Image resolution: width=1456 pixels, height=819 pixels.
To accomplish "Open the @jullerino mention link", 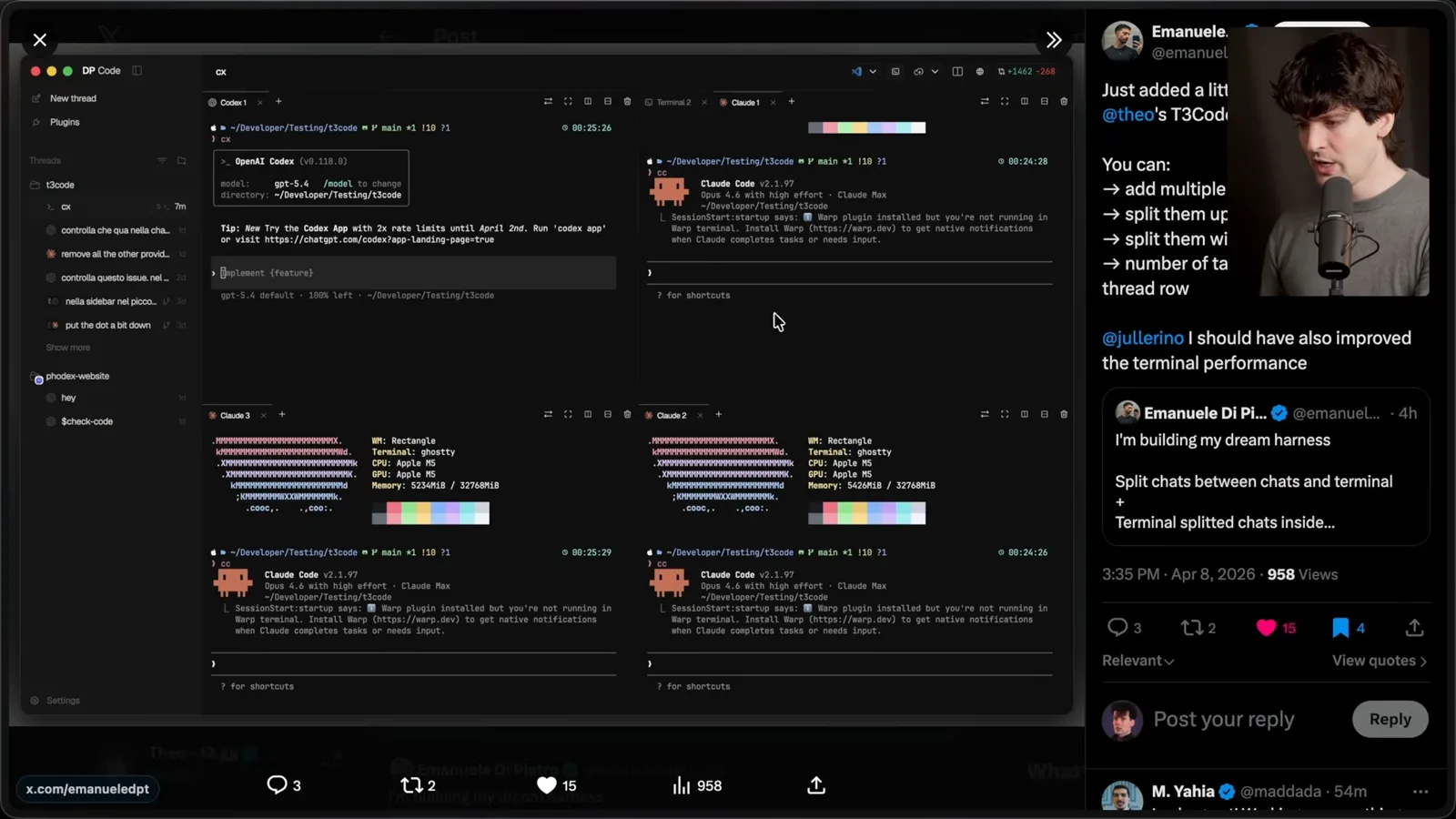I will [1143, 338].
